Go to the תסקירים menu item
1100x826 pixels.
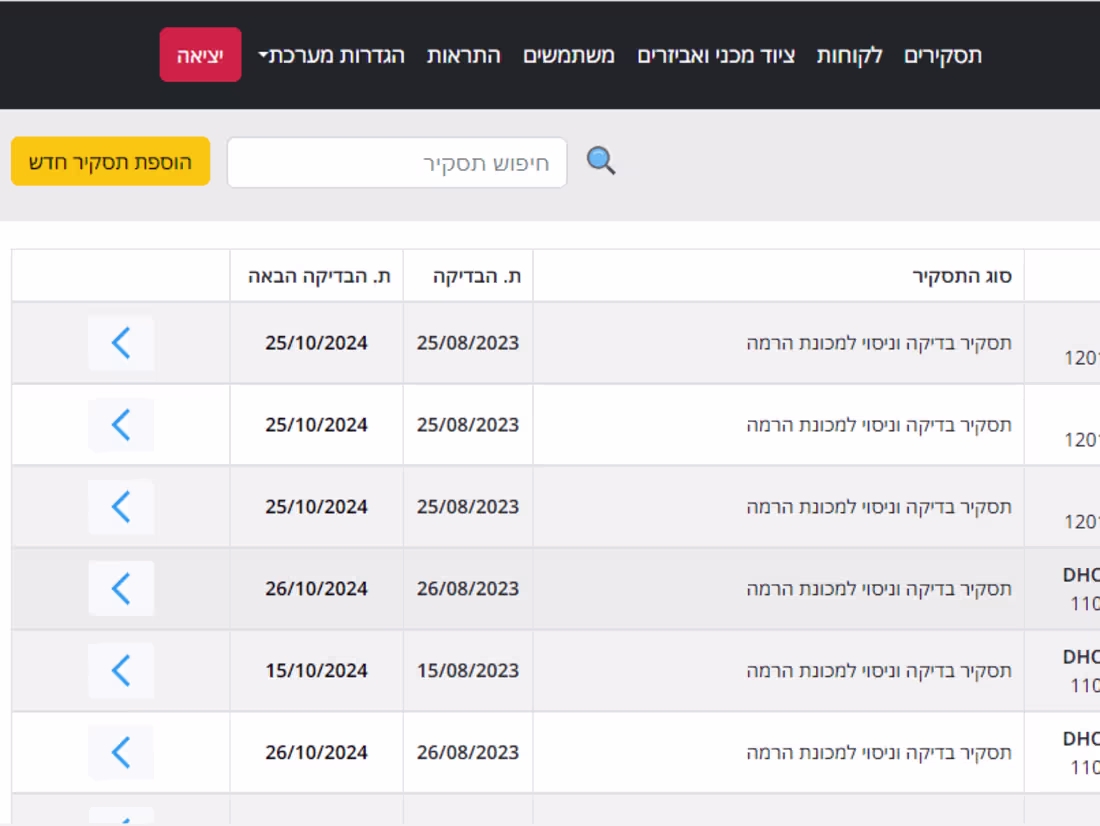[942, 55]
